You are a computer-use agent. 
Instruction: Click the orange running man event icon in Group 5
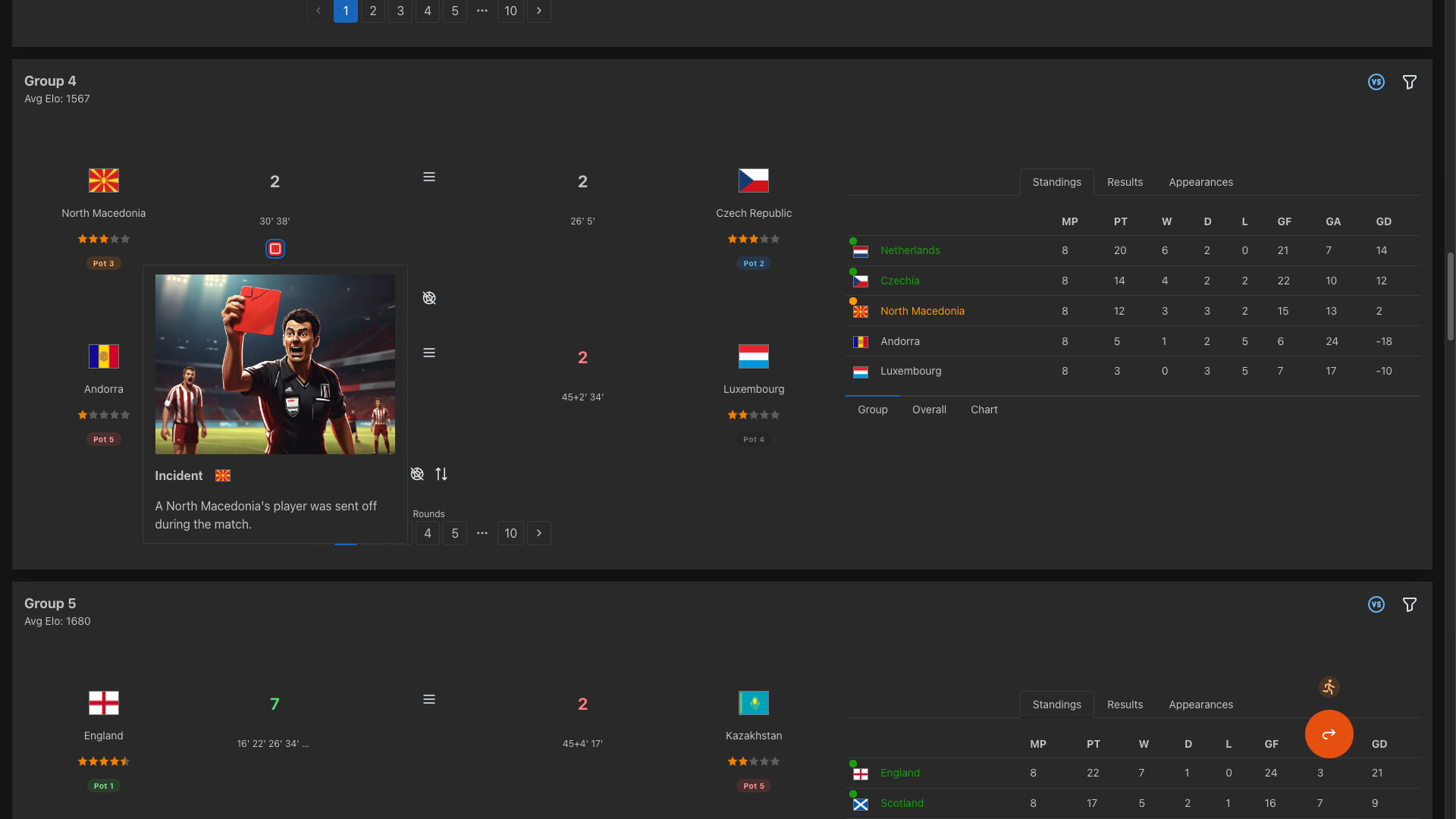(1329, 687)
